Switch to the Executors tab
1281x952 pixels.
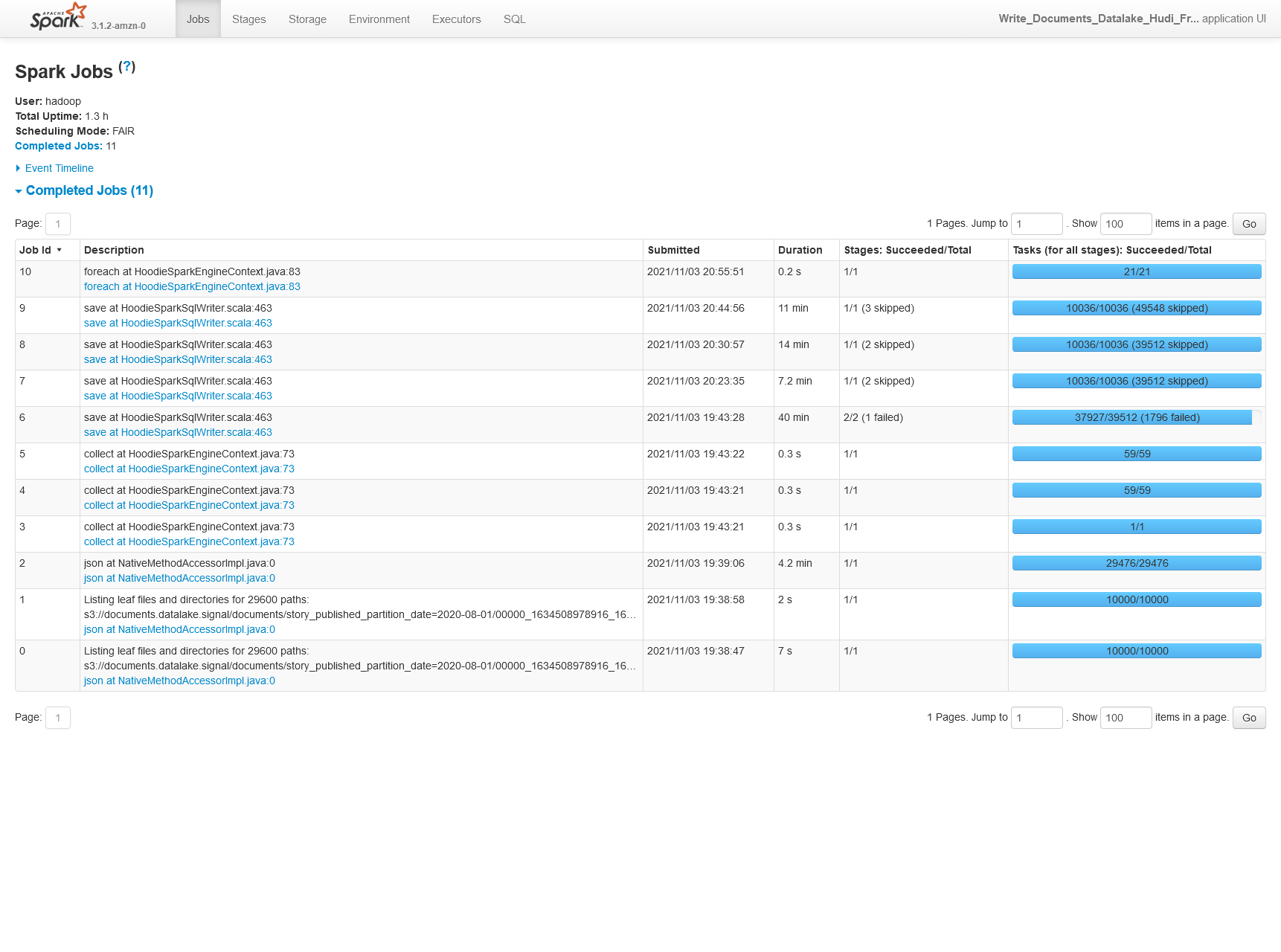coord(456,19)
